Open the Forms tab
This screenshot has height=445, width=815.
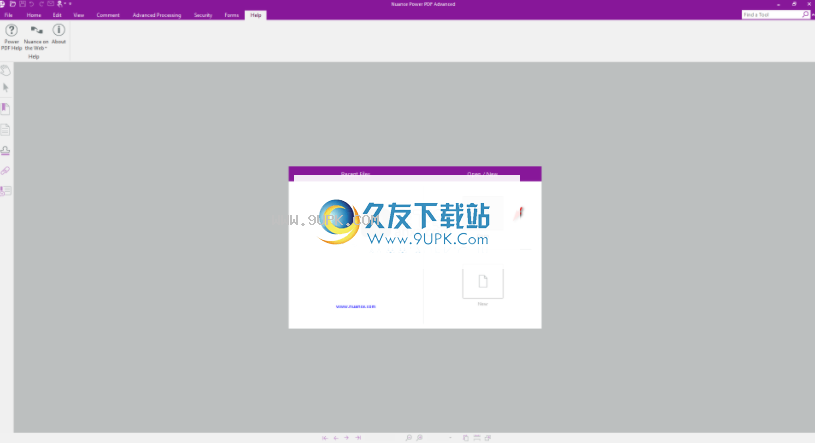point(232,15)
